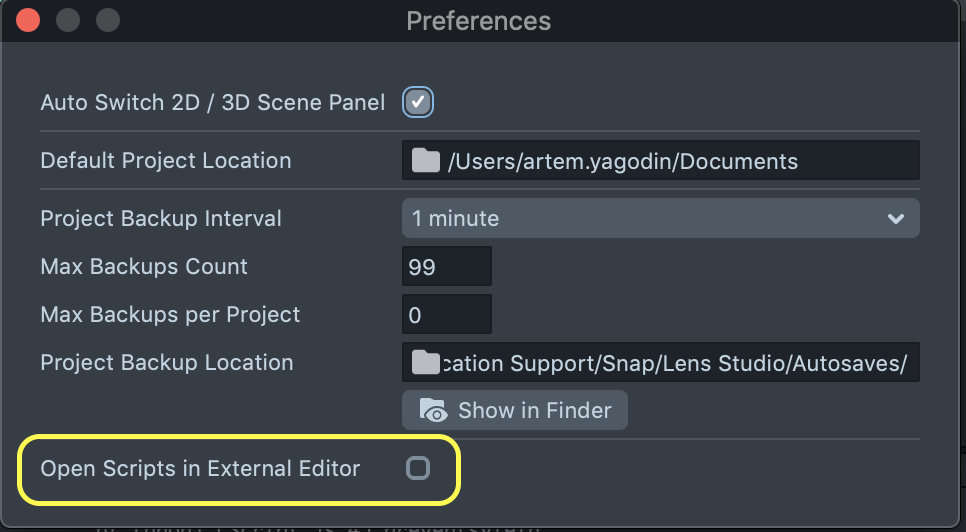
Task: Click the Preferences title text
Action: pyautogui.click(x=478, y=21)
